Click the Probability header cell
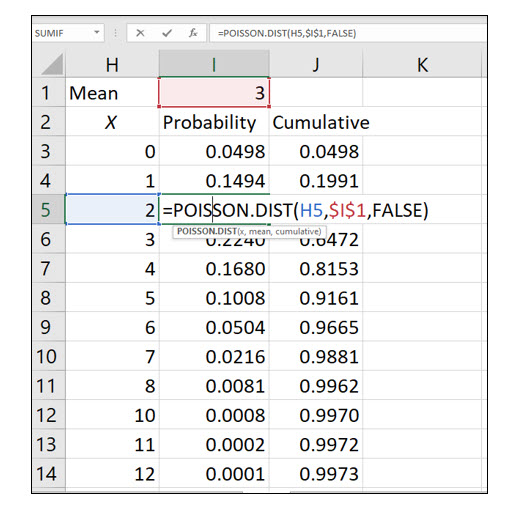The image size is (510, 510). (x=214, y=122)
